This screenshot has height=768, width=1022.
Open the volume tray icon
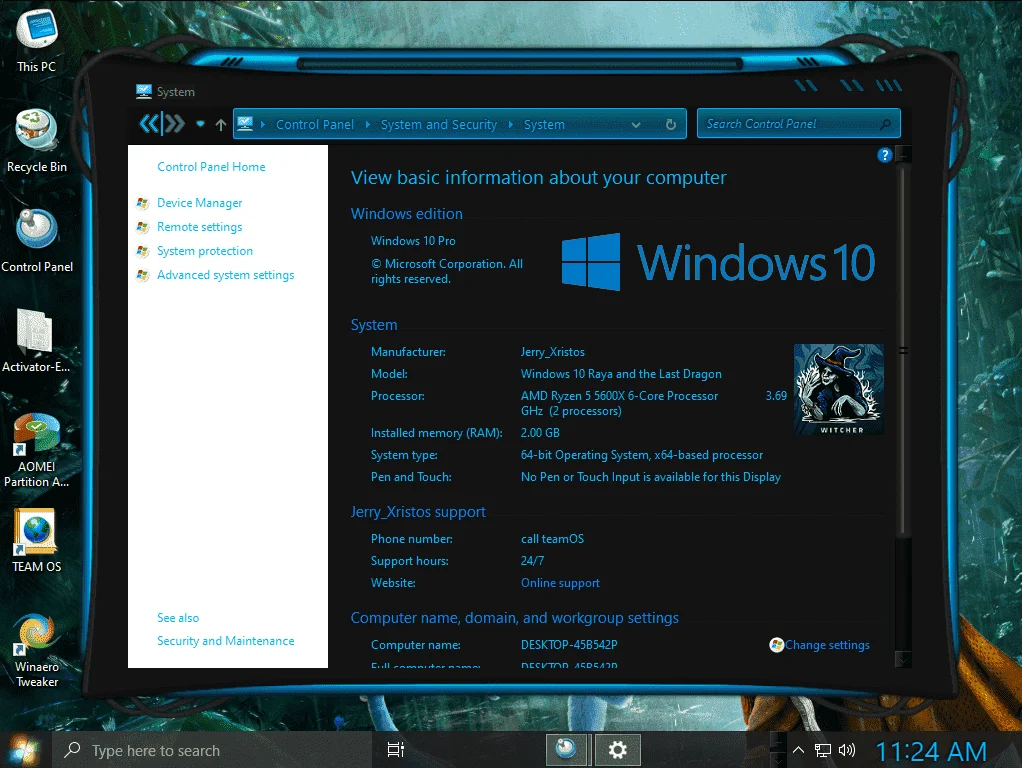point(847,750)
